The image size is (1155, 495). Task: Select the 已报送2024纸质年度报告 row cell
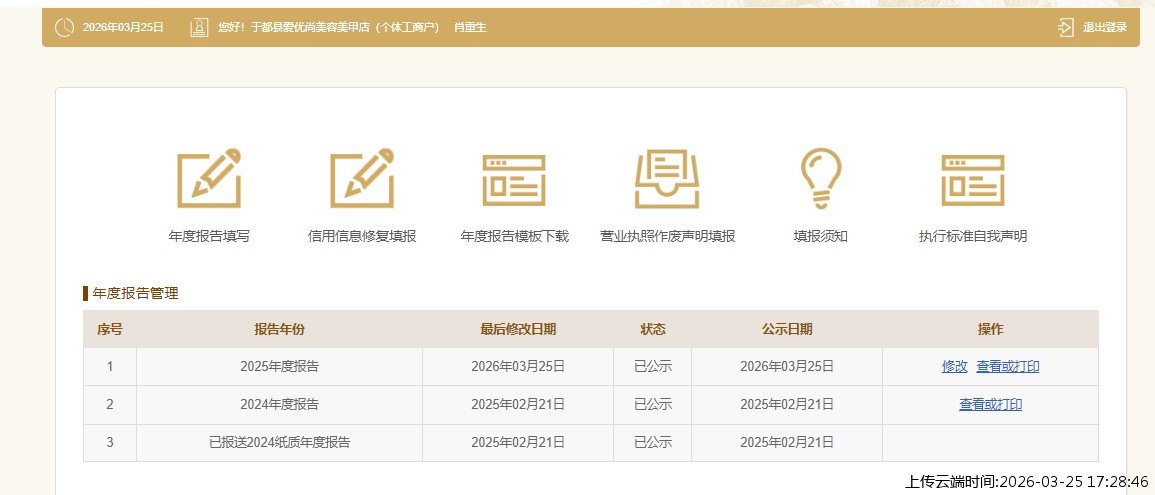point(279,442)
